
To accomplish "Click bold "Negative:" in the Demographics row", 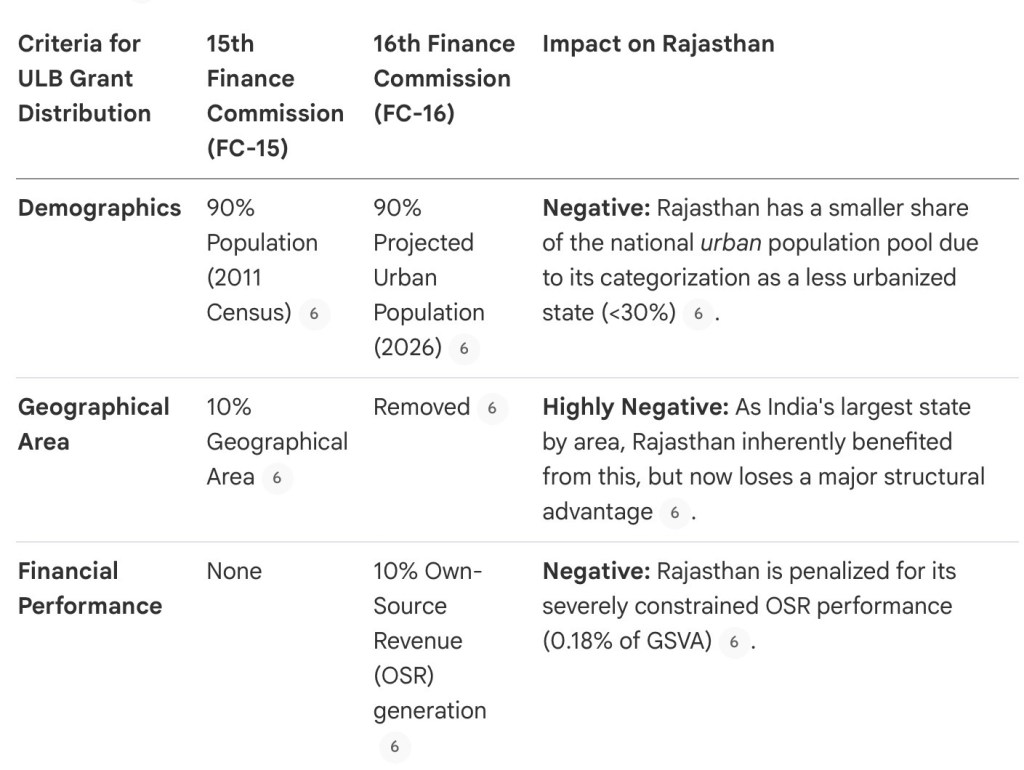I will [x=596, y=208].
